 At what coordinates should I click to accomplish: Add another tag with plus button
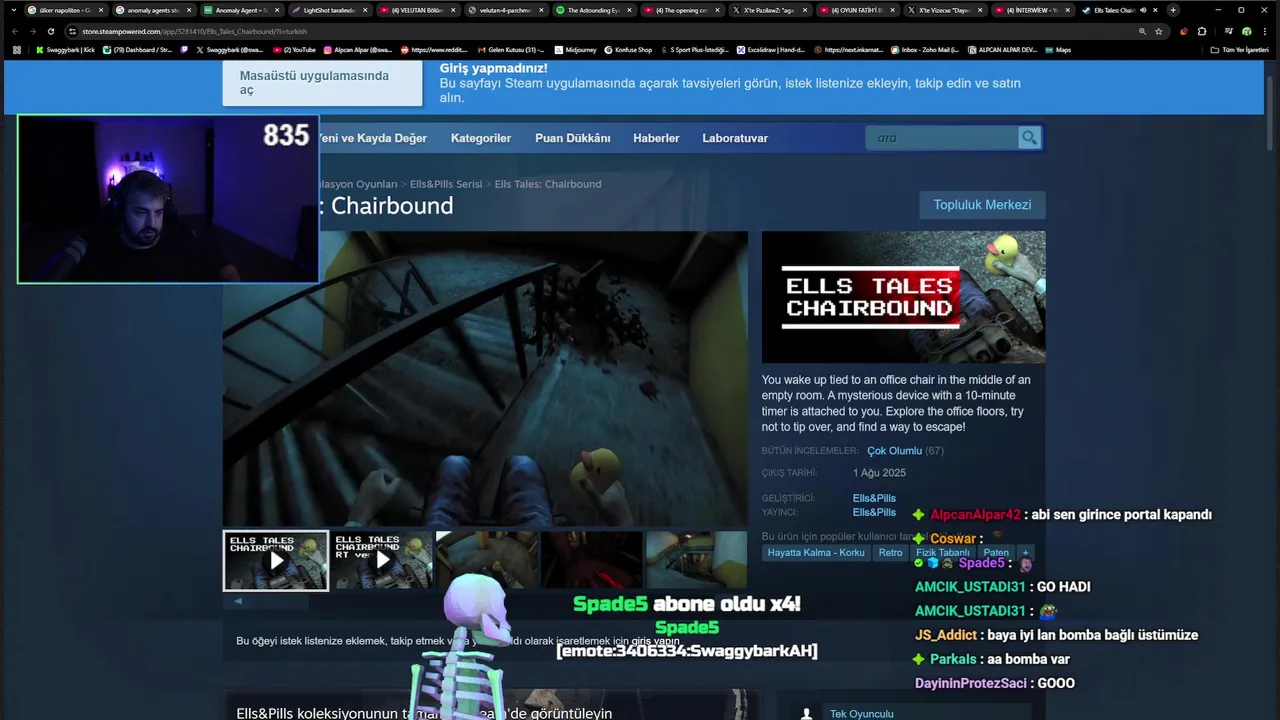1025,552
